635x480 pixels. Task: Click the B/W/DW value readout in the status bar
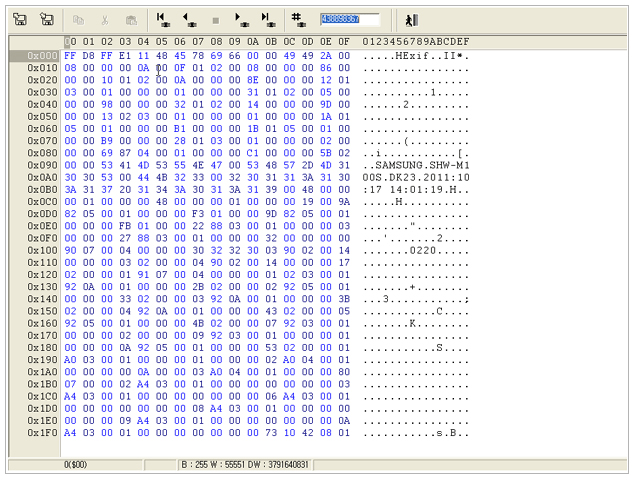point(245,465)
